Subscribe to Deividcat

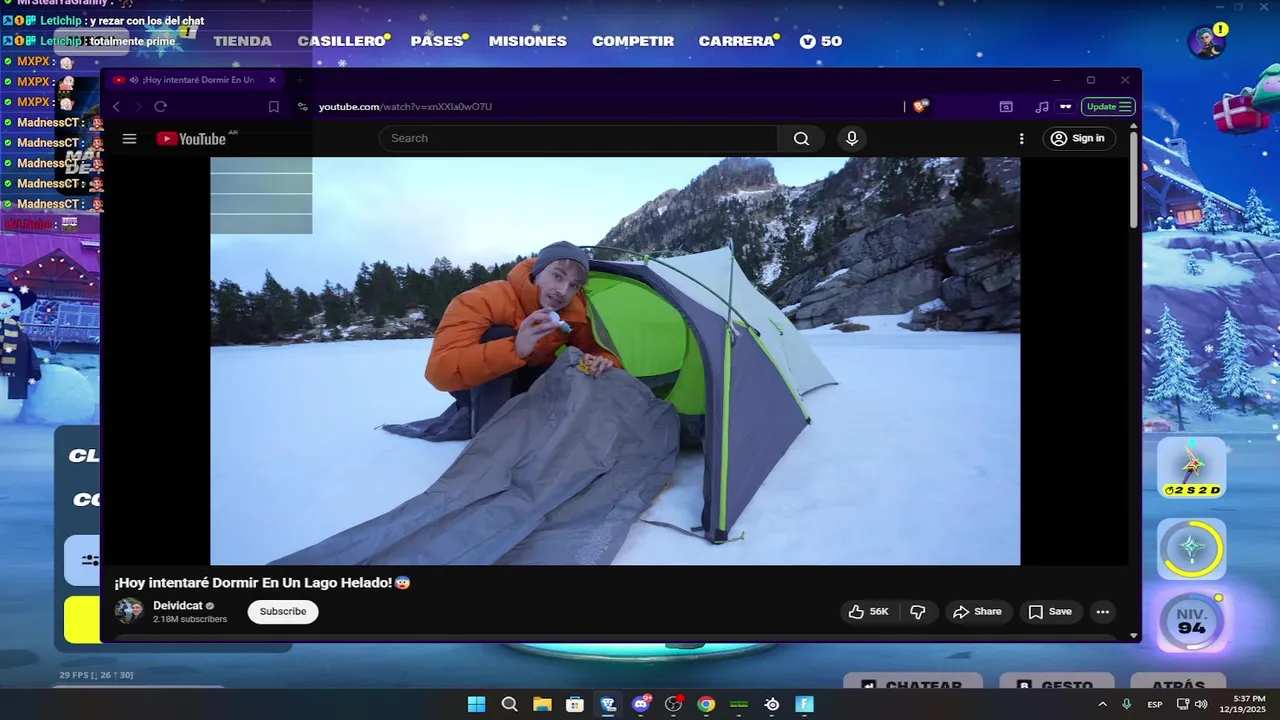pos(283,612)
